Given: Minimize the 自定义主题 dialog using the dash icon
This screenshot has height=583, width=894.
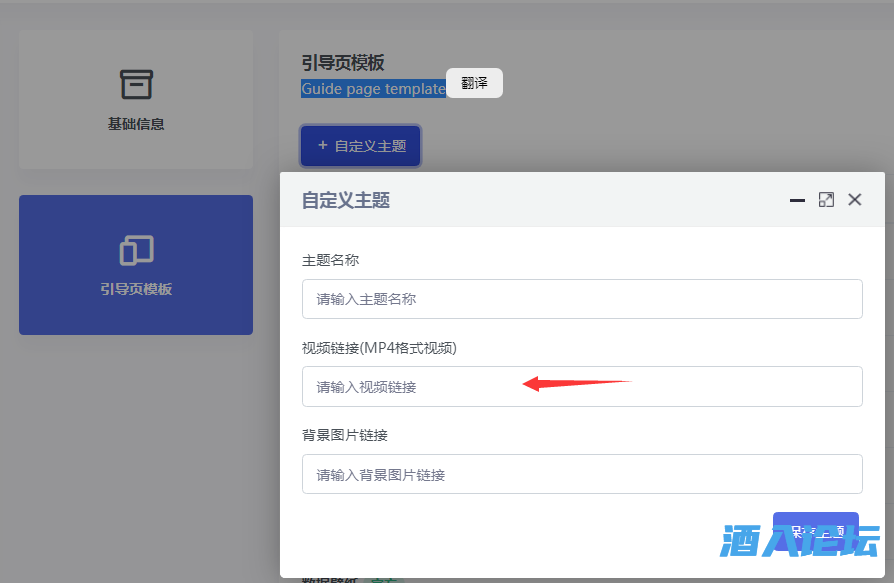Looking at the screenshot, I should click(x=797, y=200).
